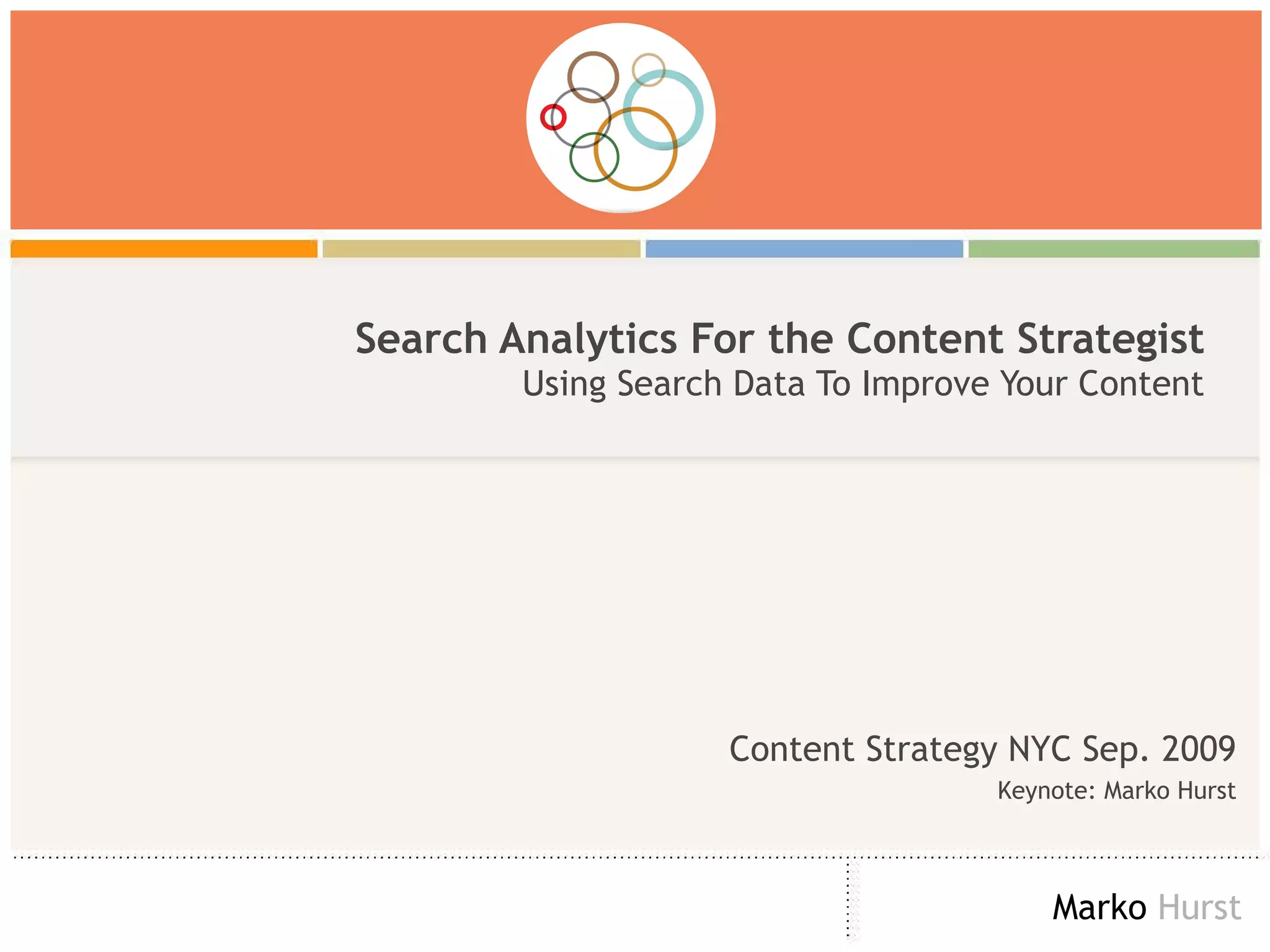Select the tan color bar segment
The width and height of the screenshot is (1270, 952).
(481, 249)
